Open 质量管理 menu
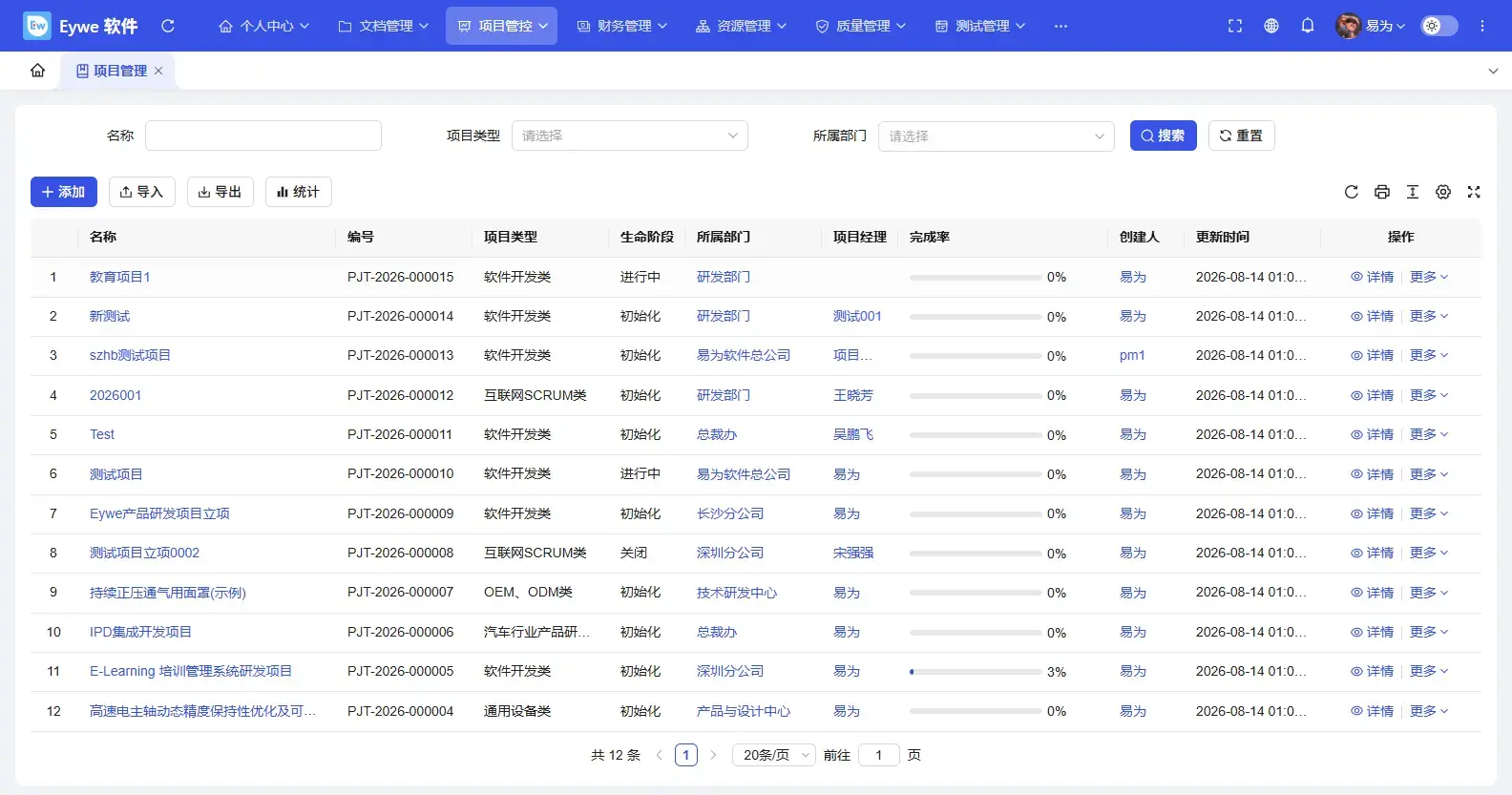Screen dimensions: 1512x795 click(861, 26)
